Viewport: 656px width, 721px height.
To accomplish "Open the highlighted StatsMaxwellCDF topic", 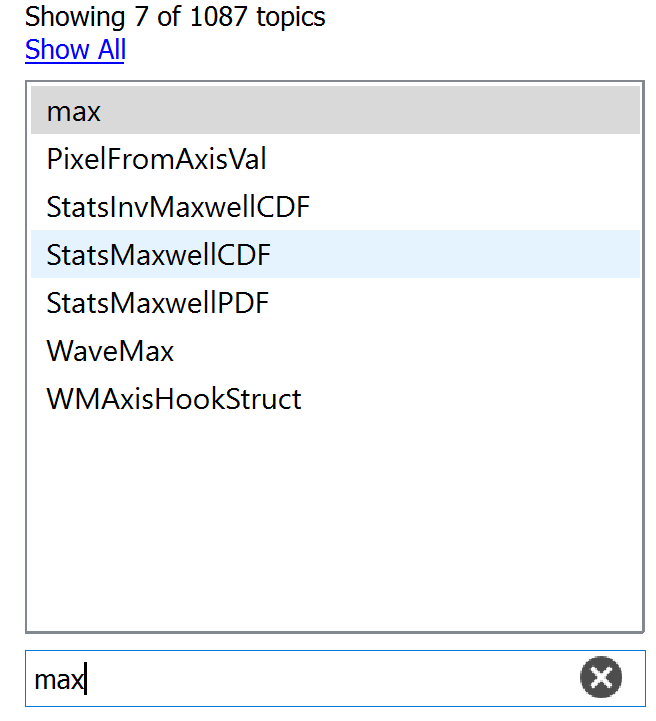I will 335,254.
